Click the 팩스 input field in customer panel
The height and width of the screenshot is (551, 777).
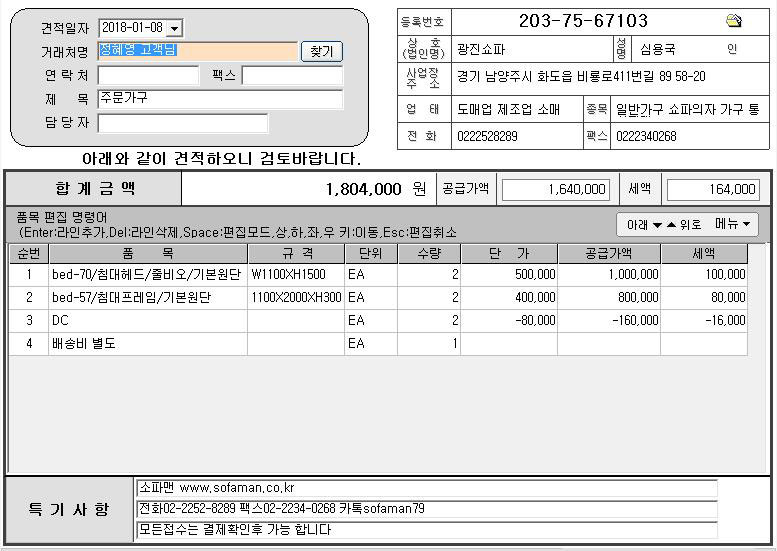(x=292, y=76)
